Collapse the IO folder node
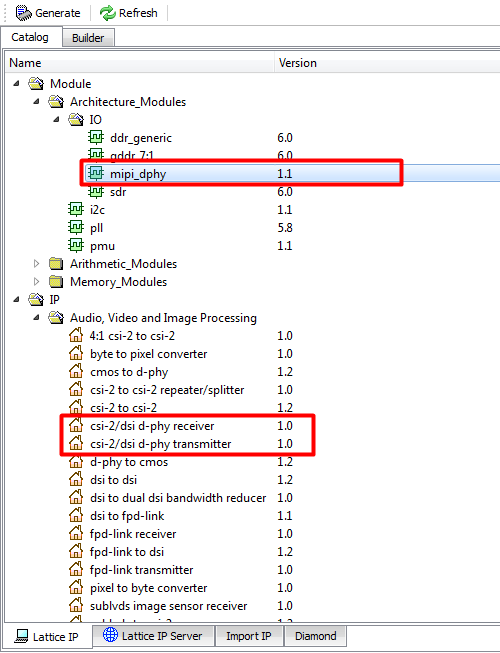500x653 pixels. click(57, 120)
